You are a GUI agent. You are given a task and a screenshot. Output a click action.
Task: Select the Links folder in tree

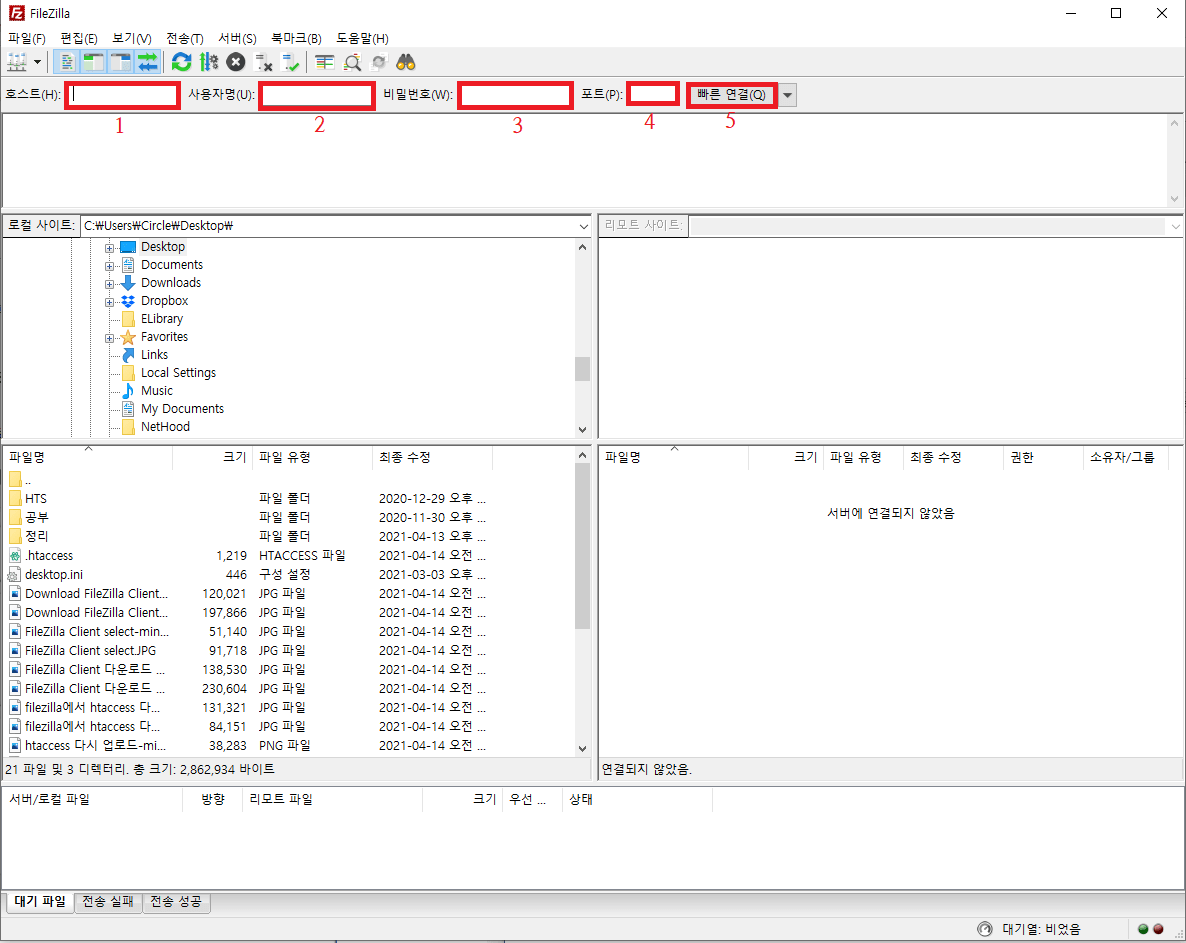pyautogui.click(x=154, y=355)
